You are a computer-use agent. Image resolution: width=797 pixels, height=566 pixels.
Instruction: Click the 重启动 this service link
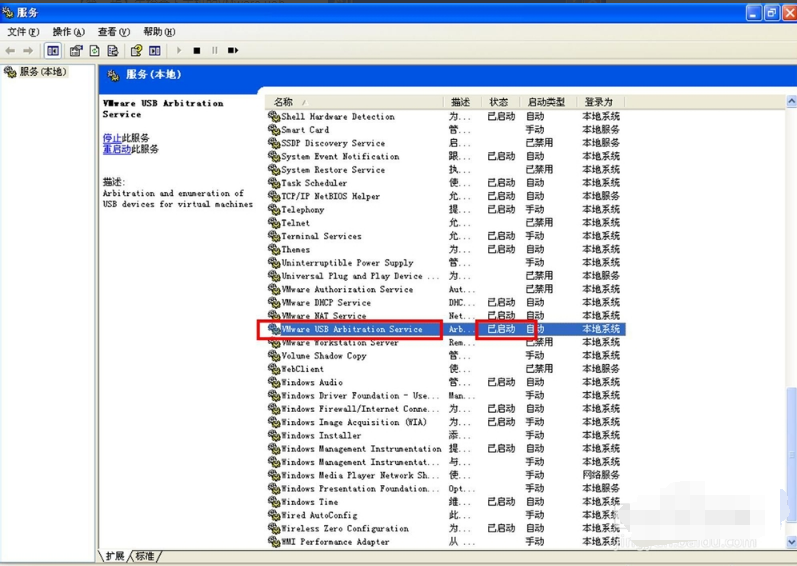tap(117, 149)
